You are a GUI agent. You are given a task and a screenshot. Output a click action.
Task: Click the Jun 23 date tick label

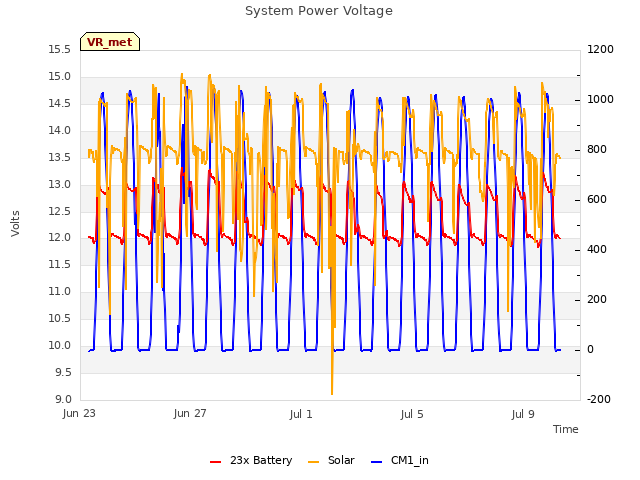tap(79, 413)
